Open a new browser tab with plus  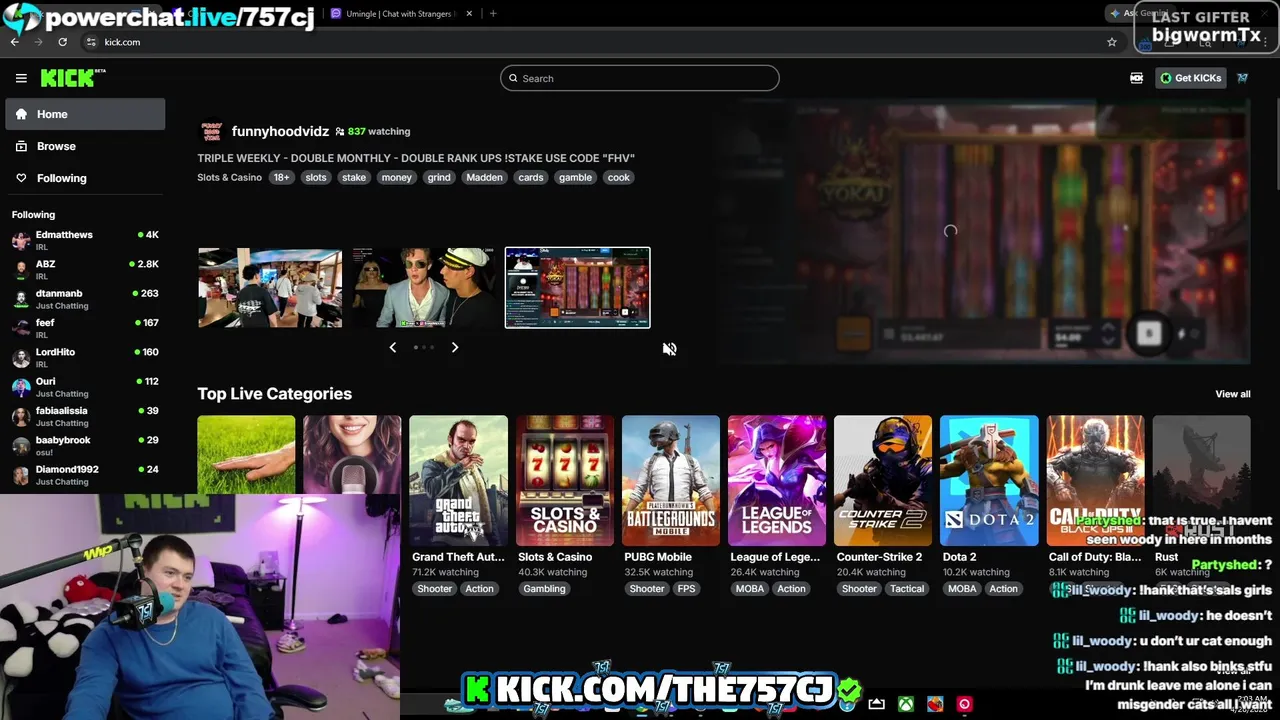493,14
